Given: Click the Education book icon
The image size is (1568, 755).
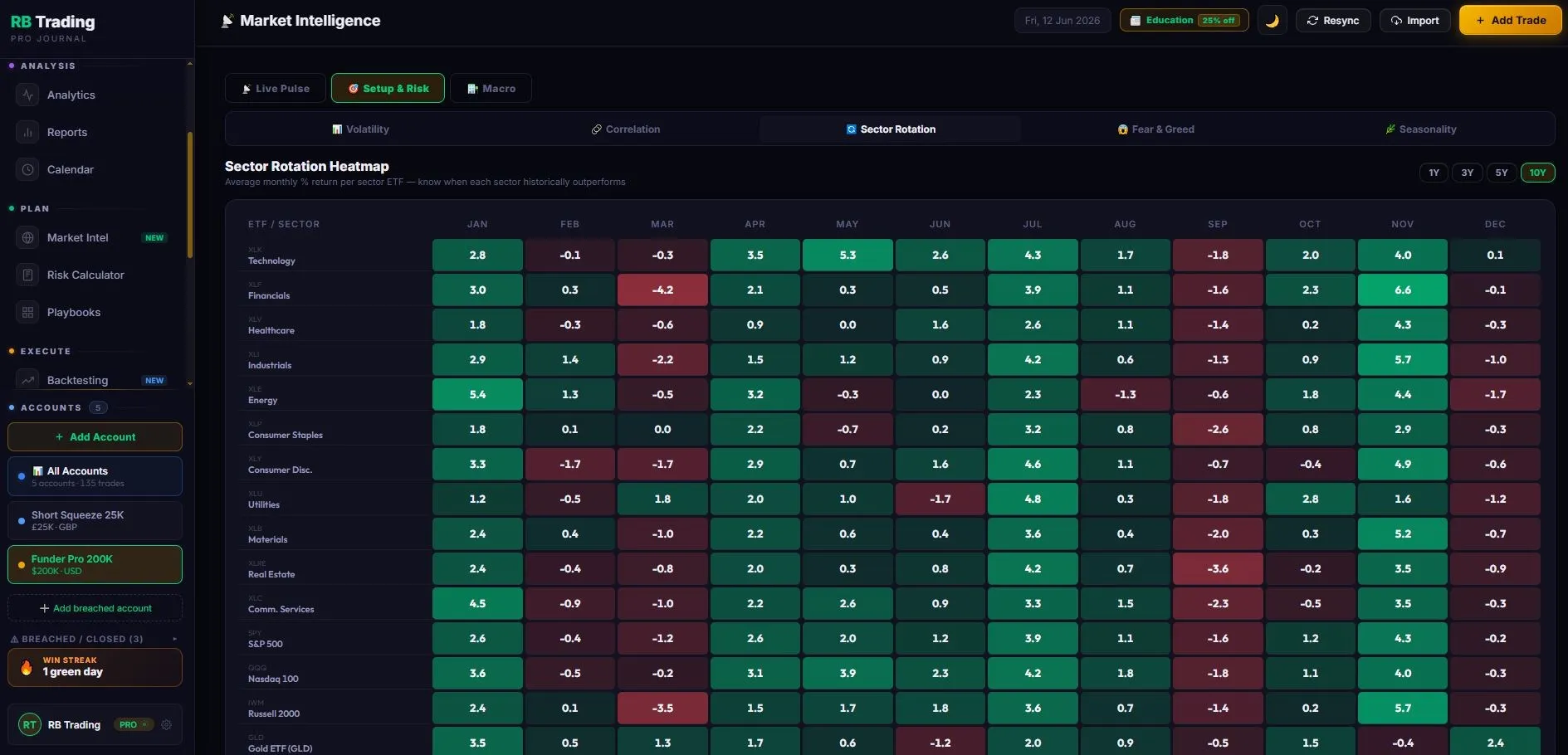Looking at the screenshot, I should click(1136, 20).
